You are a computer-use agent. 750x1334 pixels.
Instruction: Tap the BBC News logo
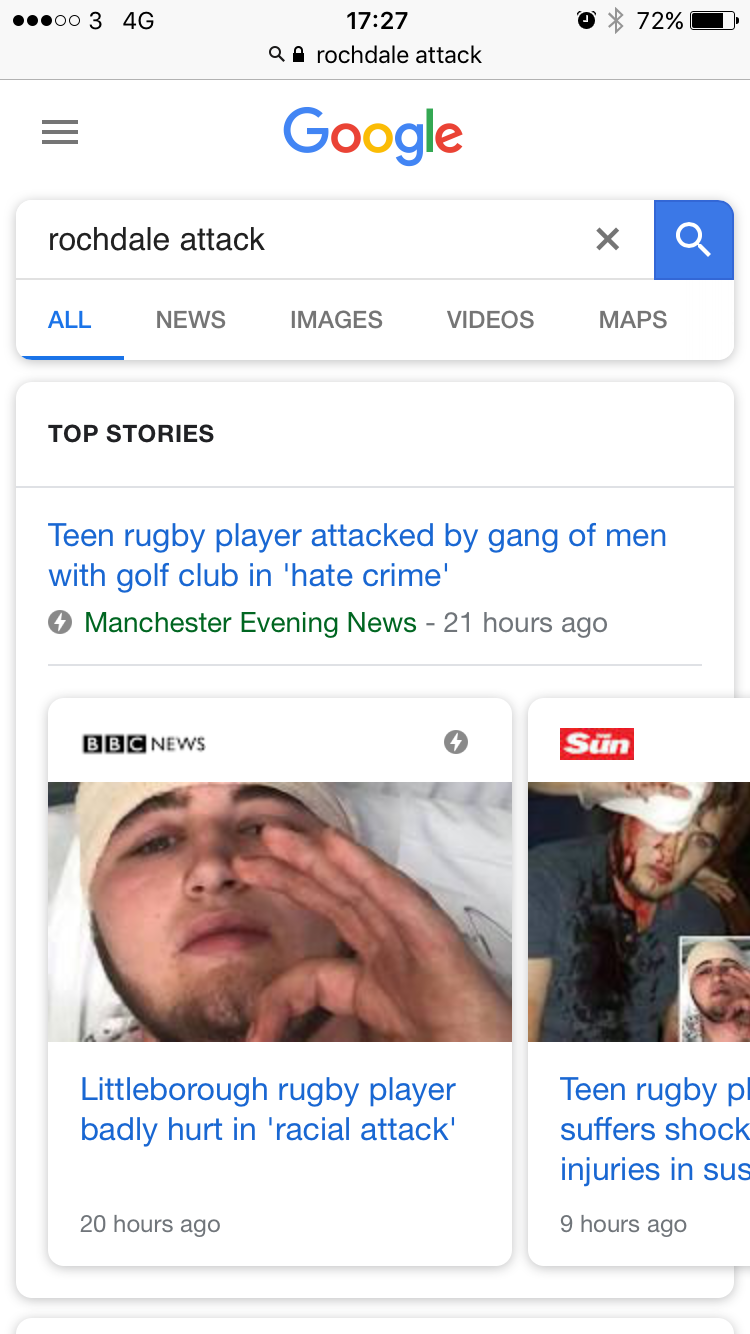click(143, 743)
